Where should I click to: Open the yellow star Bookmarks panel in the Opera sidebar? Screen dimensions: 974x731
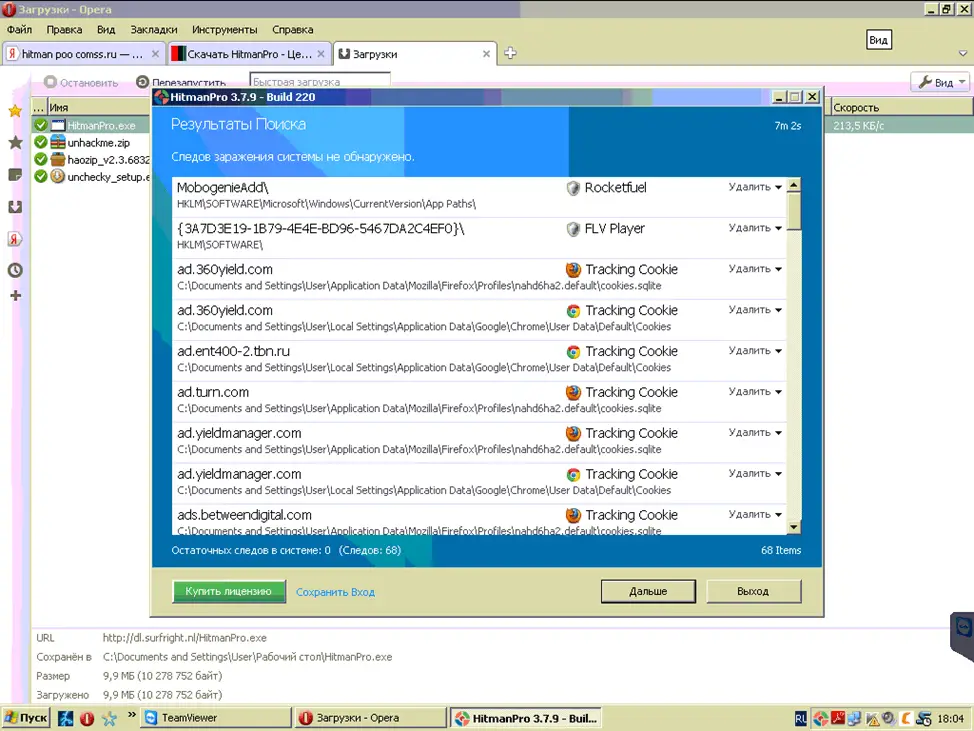pyautogui.click(x=15, y=111)
